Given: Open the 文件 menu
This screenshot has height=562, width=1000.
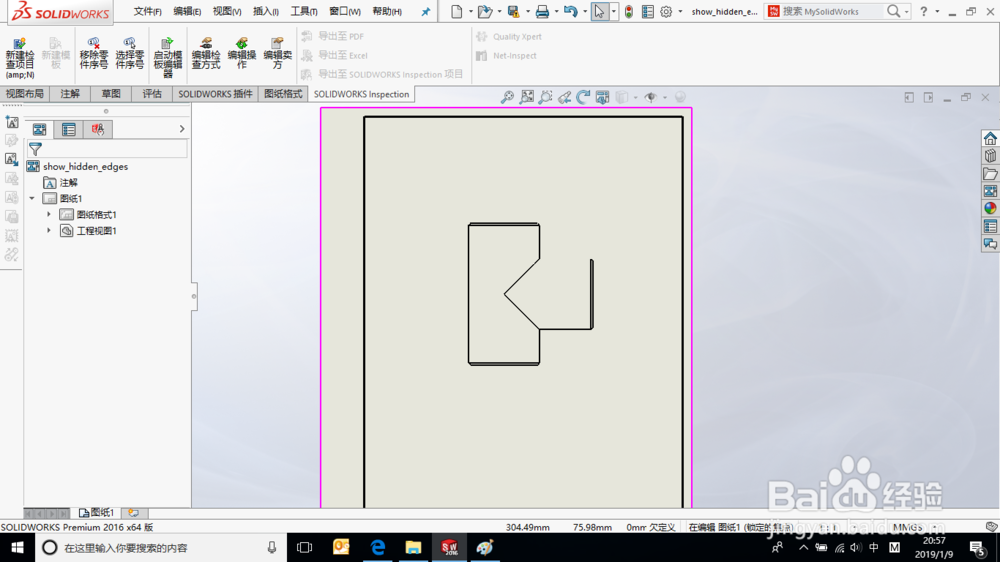Looking at the screenshot, I should (x=147, y=11).
